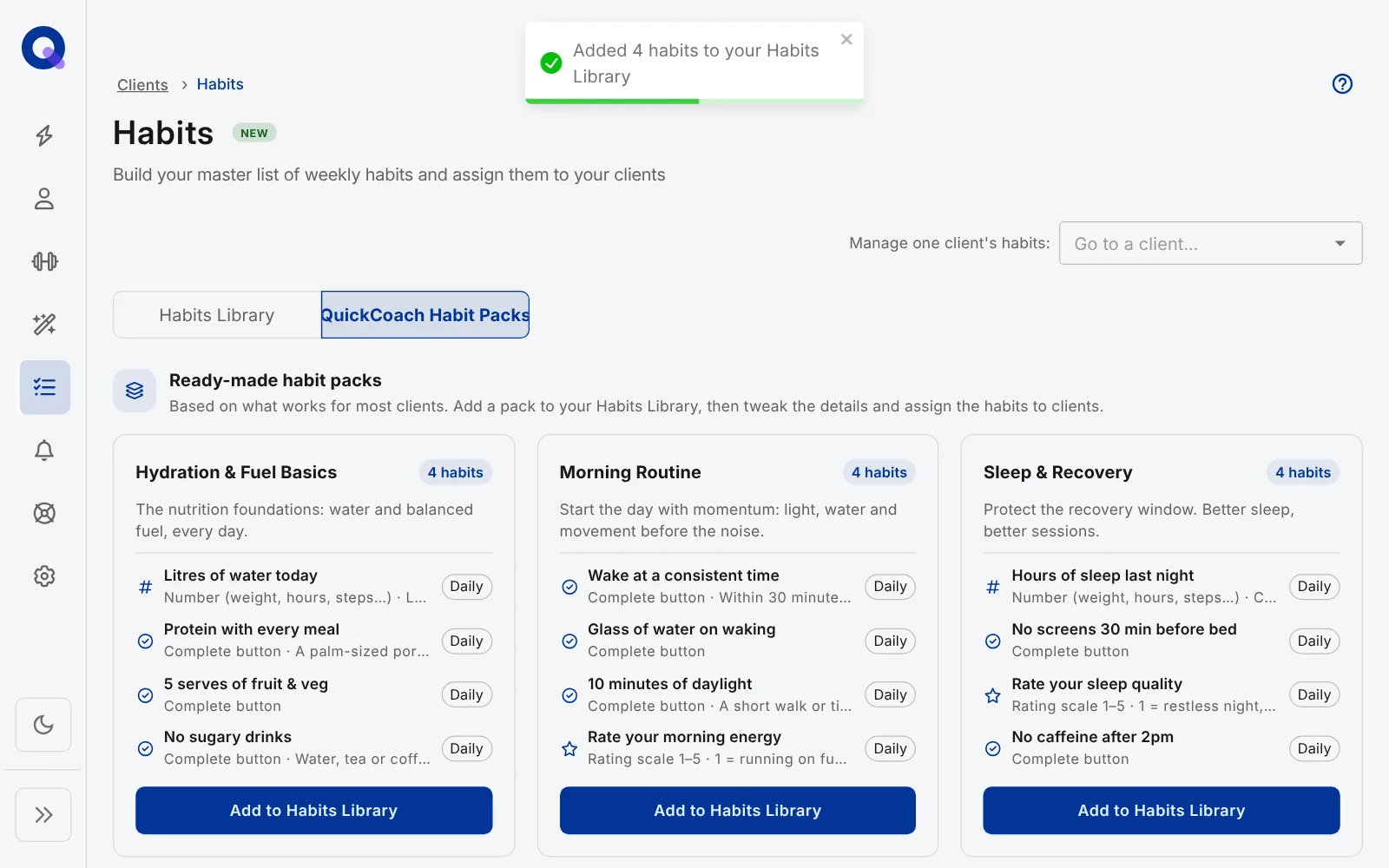
Task: Click the check icon beside No caffeine after 2pm
Action: tap(993, 748)
